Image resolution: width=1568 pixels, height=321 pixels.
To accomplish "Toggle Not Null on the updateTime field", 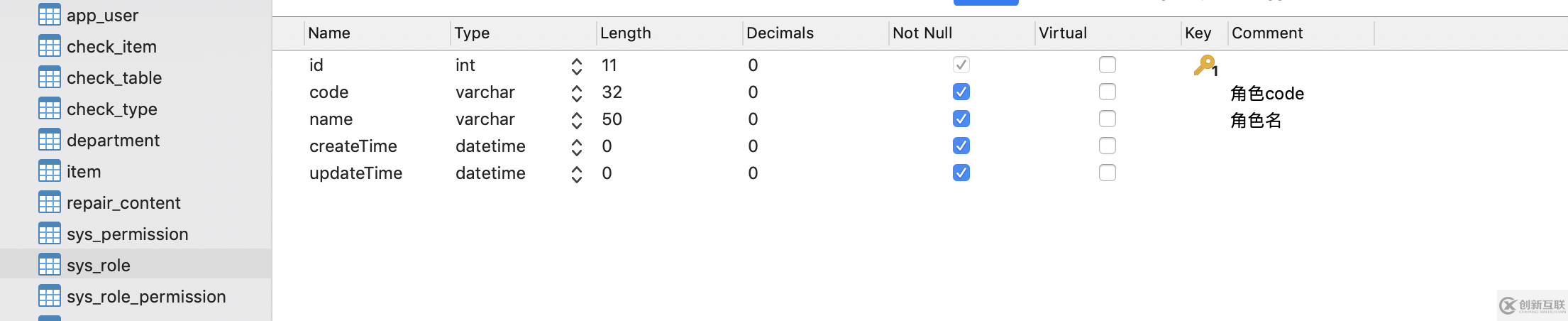I will coord(961,173).
